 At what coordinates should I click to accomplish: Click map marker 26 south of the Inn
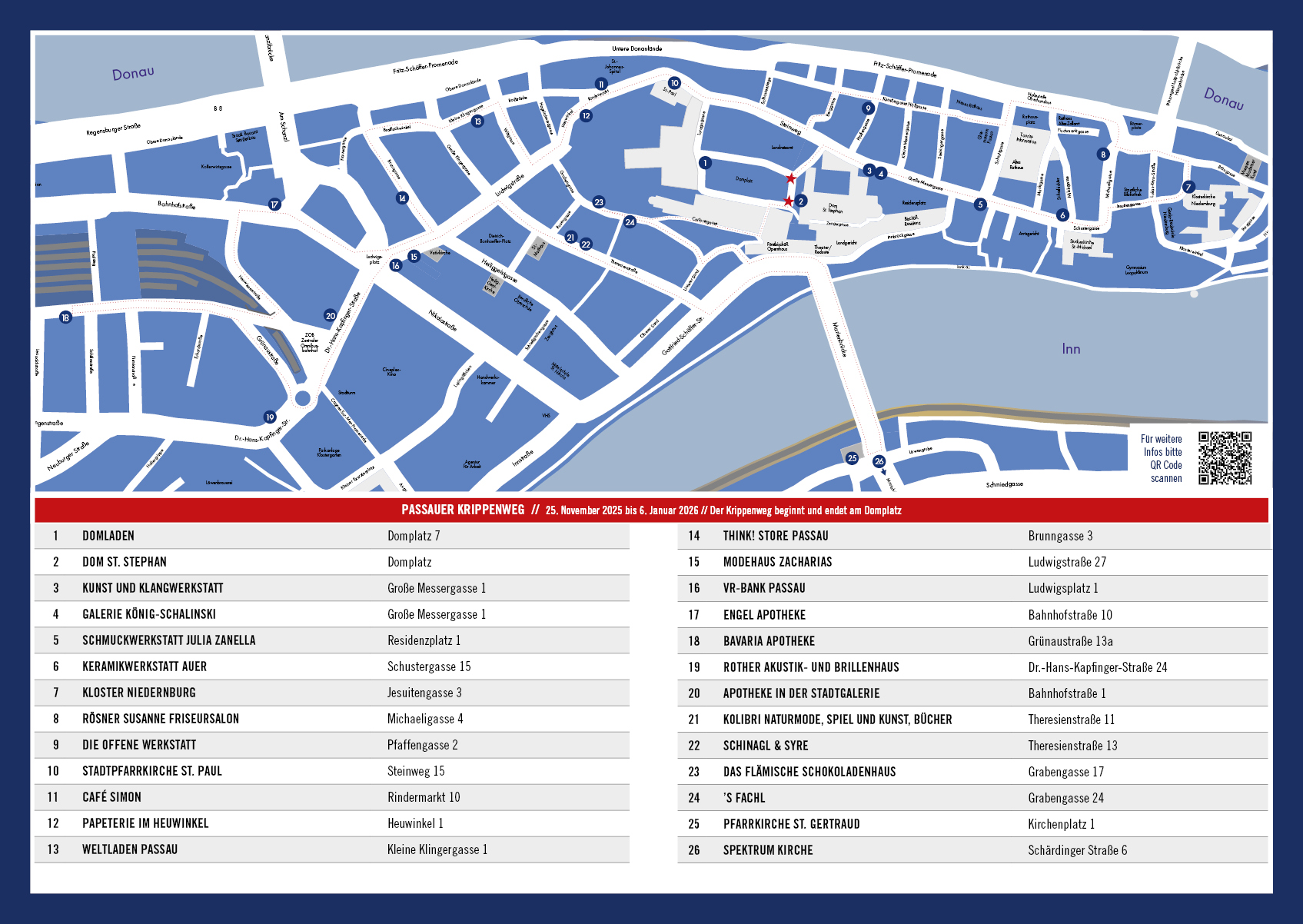pos(879,461)
